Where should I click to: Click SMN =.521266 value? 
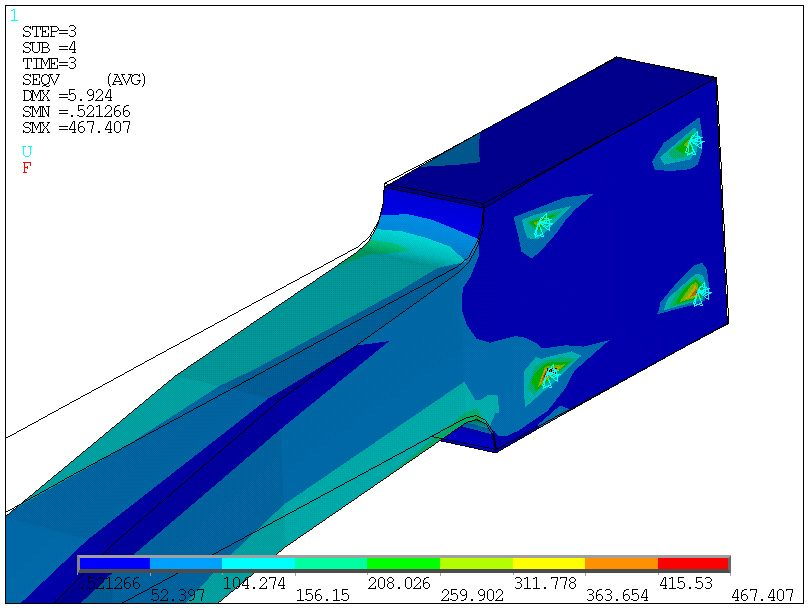pyautogui.click(x=76, y=112)
